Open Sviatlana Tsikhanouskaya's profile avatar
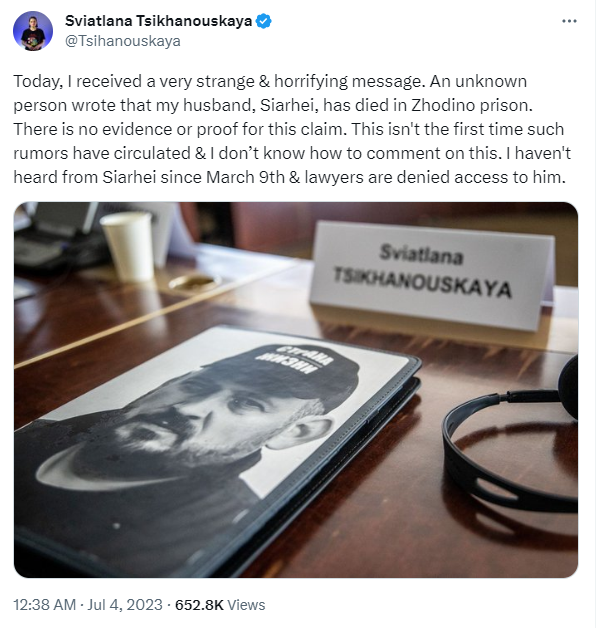 pos(33,31)
